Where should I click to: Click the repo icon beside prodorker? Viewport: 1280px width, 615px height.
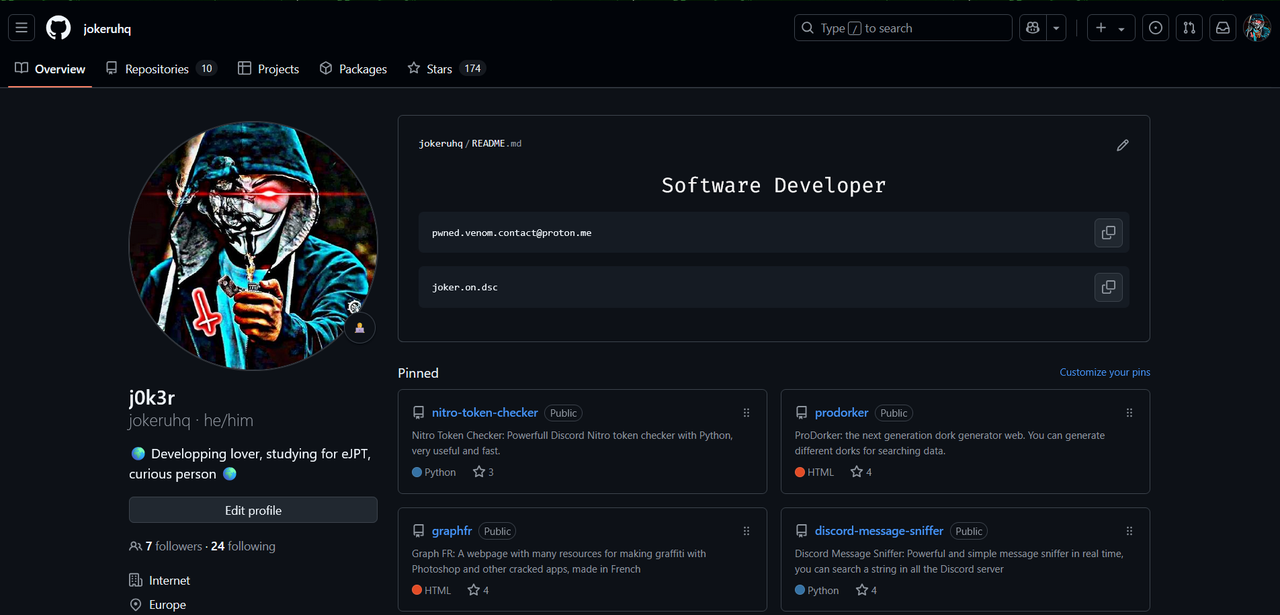(x=802, y=413)
